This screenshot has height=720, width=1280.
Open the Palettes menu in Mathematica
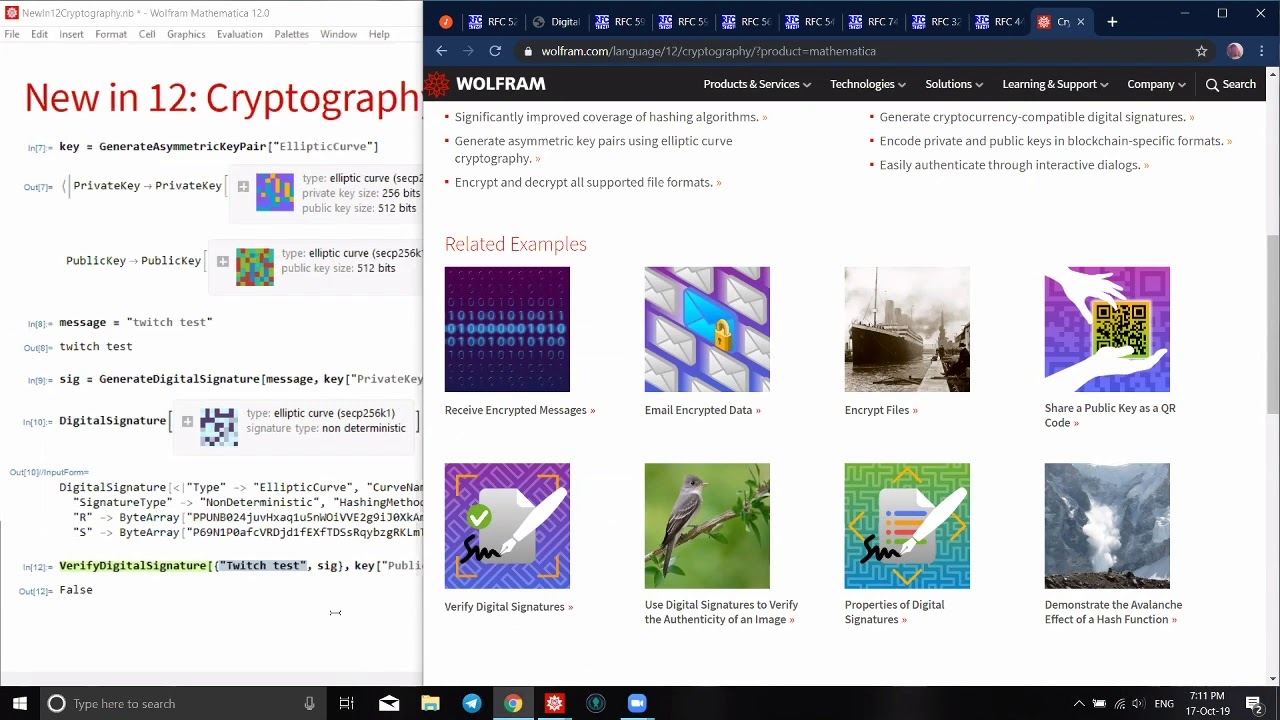coord(292,34)
